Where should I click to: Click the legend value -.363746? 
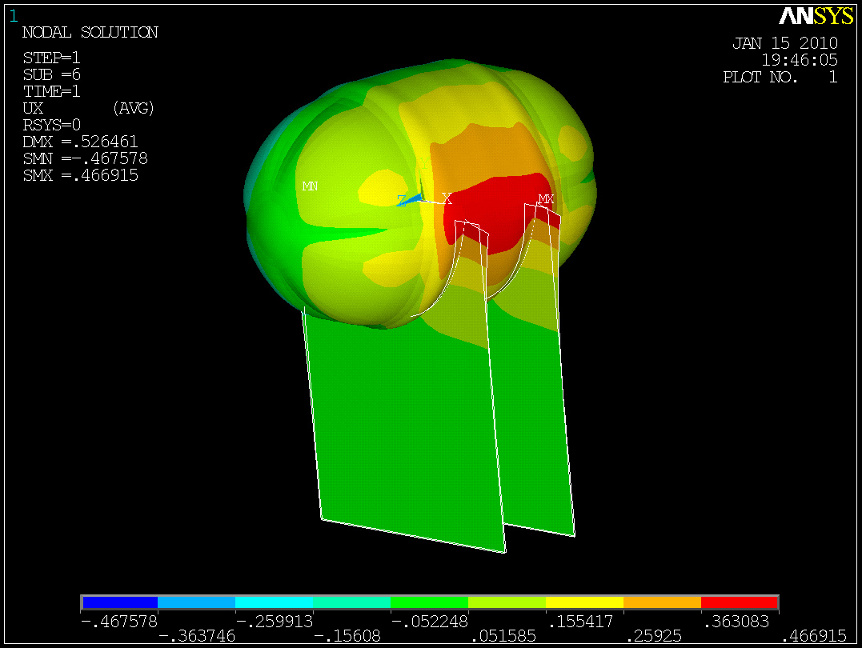pyautogui.click(x=197, y=636)
